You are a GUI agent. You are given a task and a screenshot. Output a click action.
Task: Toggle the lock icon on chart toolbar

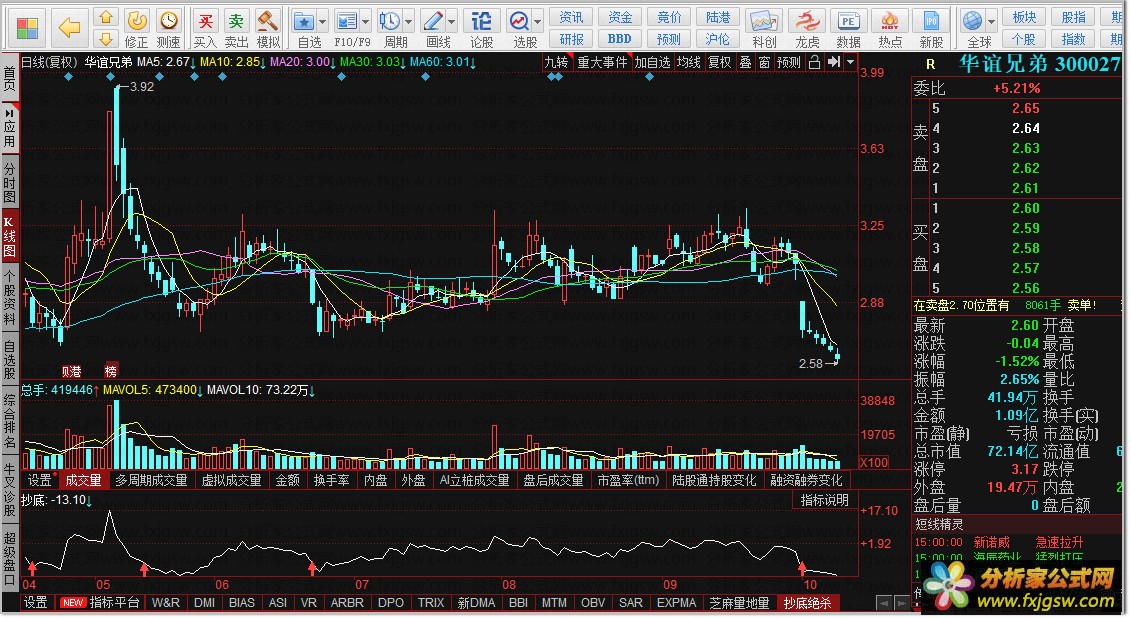tap(814, 63)
